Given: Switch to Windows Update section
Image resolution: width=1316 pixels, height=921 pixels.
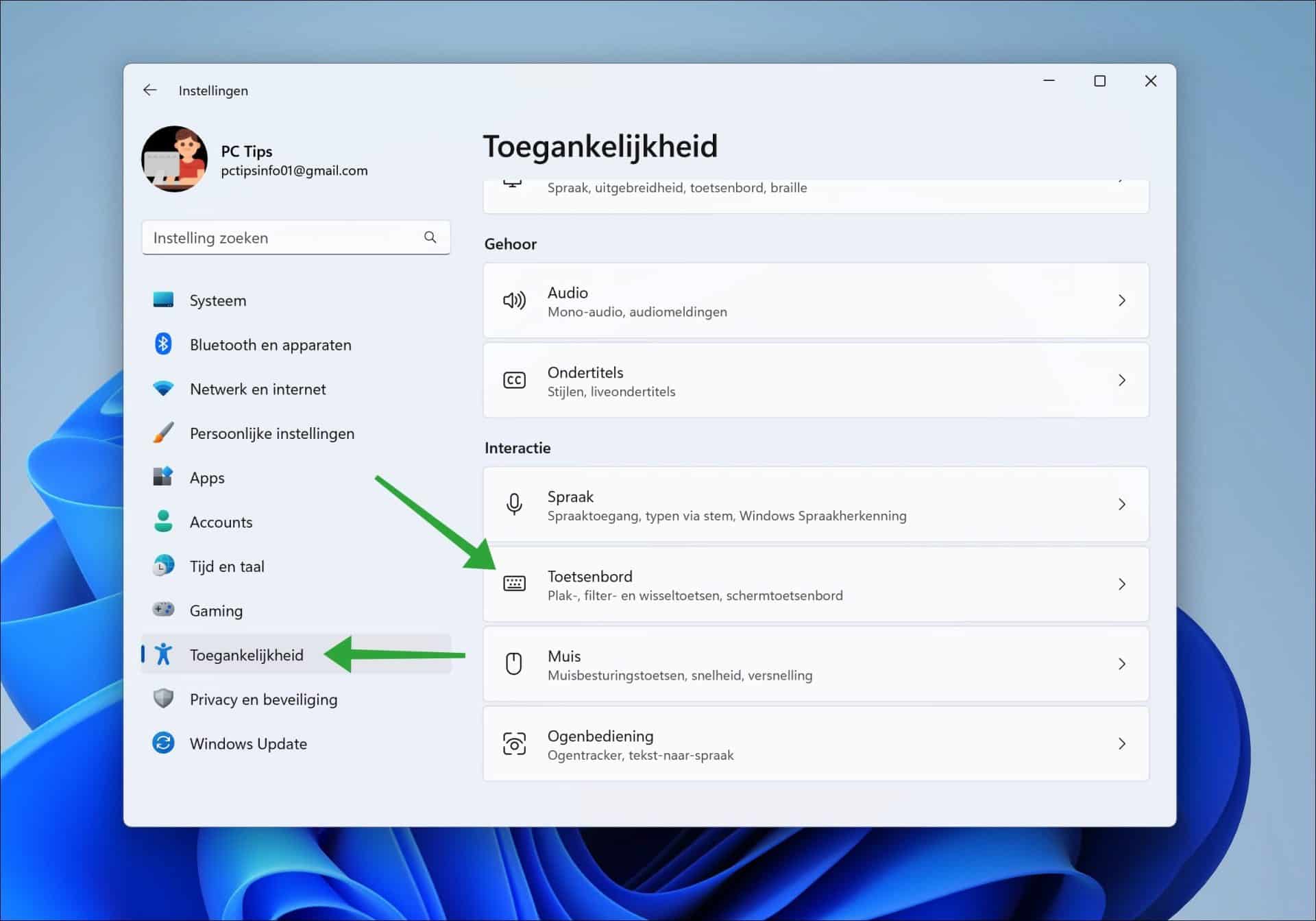Looking at the screenshot, I should [248, 743].
